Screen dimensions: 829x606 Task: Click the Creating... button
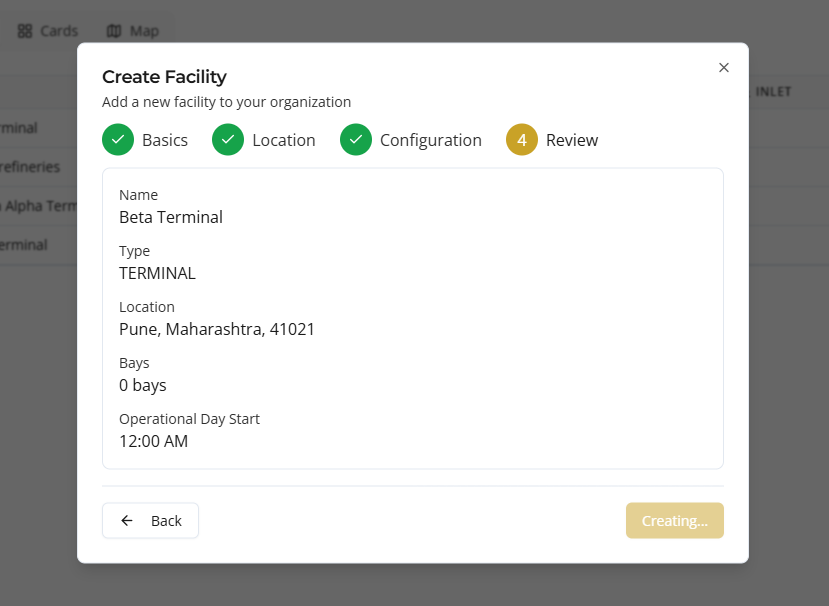675,521
